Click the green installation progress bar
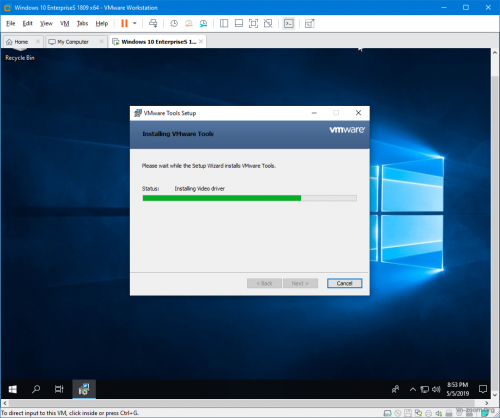The image size is (500, 418). (250, 198)
